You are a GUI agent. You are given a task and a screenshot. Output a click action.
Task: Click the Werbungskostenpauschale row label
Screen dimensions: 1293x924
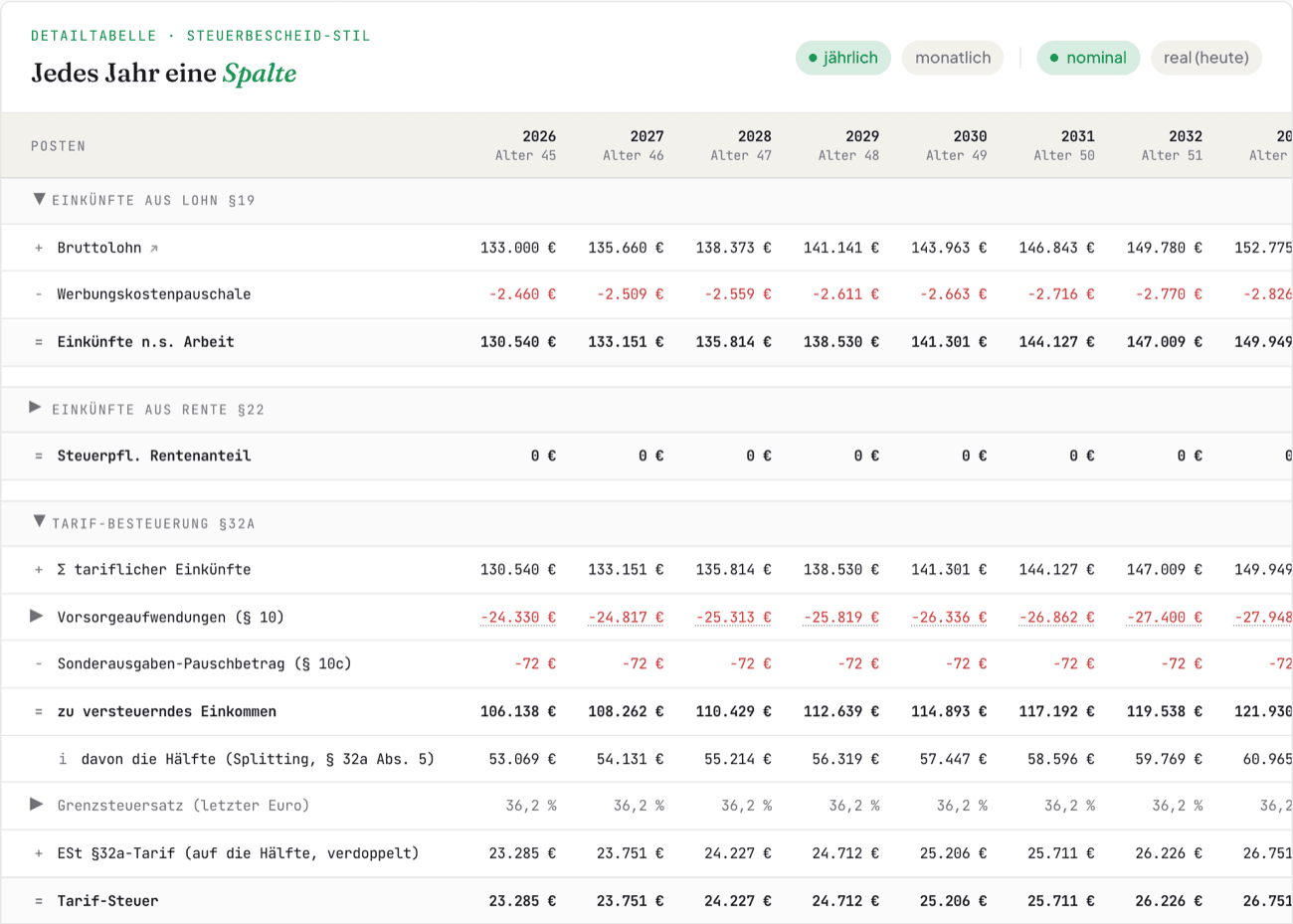[154, 294]
